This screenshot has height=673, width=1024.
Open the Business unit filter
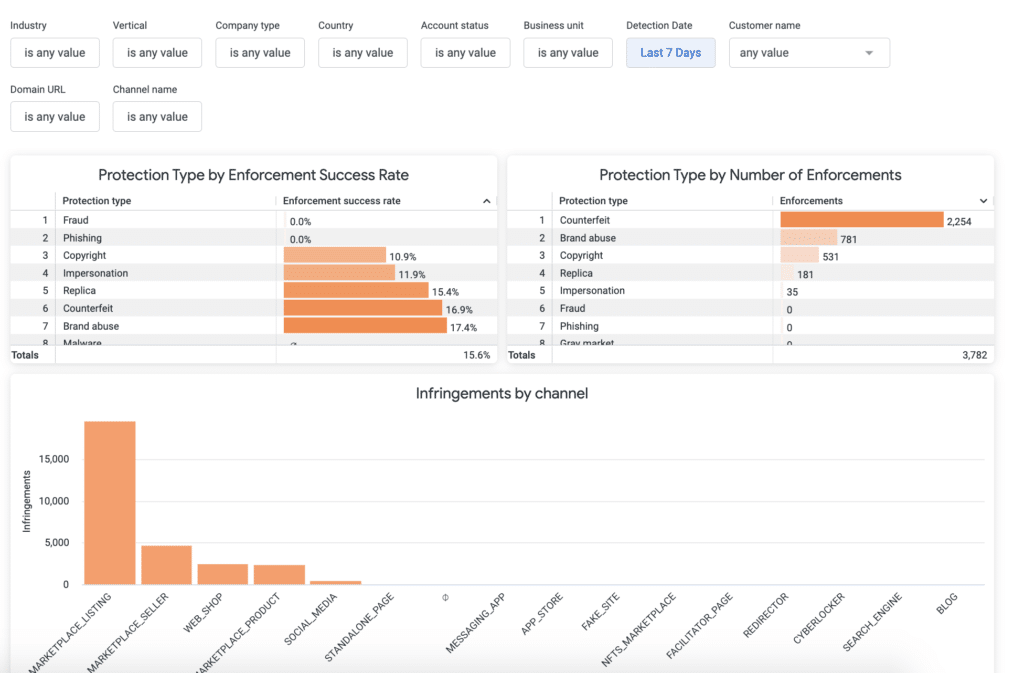click(568, 53)
